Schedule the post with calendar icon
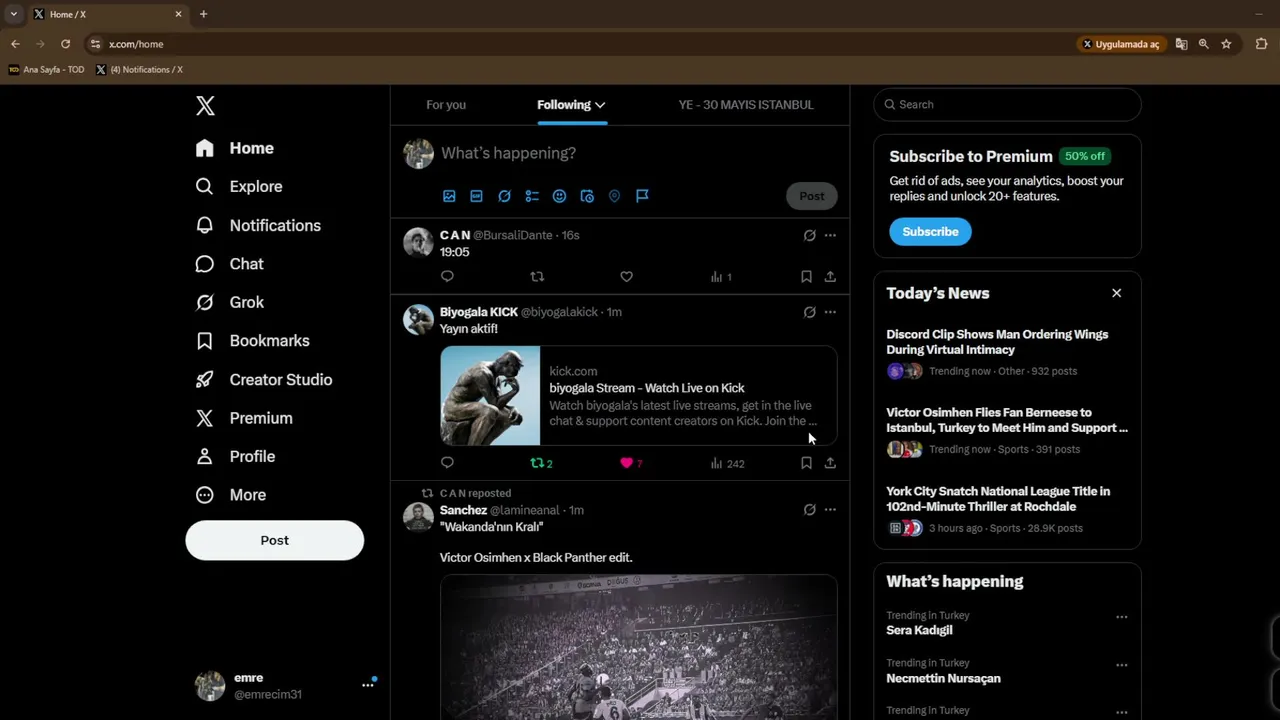Viewport: 1280px width, 720px height. [587, 196]
